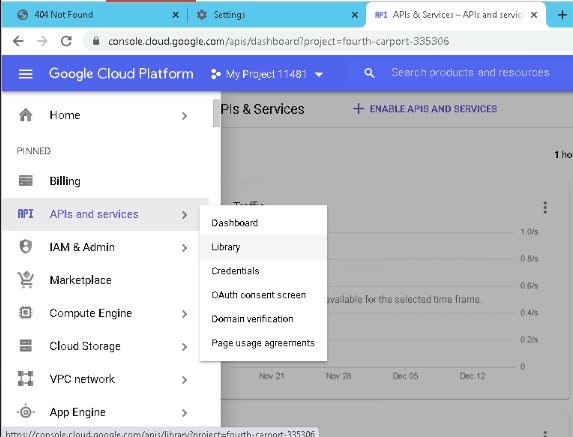Select Credentials from the submenu

263,271
